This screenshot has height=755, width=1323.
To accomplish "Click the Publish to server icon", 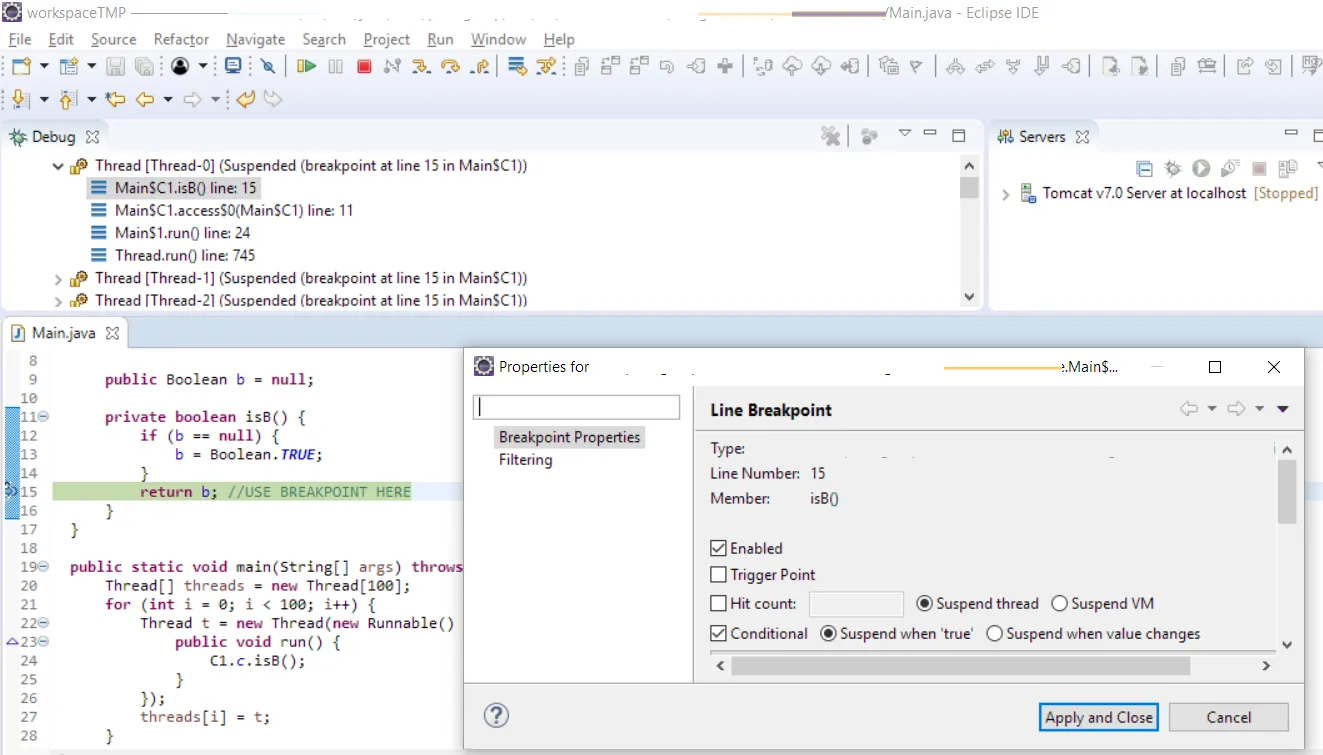I will (1288, 169).
